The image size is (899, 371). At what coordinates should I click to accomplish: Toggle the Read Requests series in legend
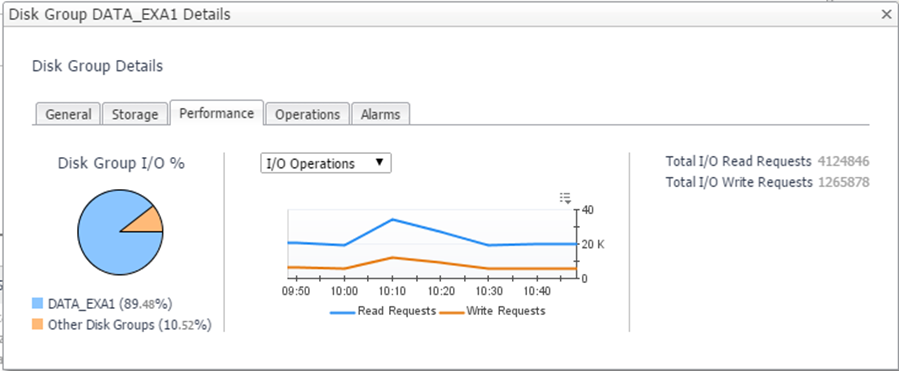click(x=383, y=311)
